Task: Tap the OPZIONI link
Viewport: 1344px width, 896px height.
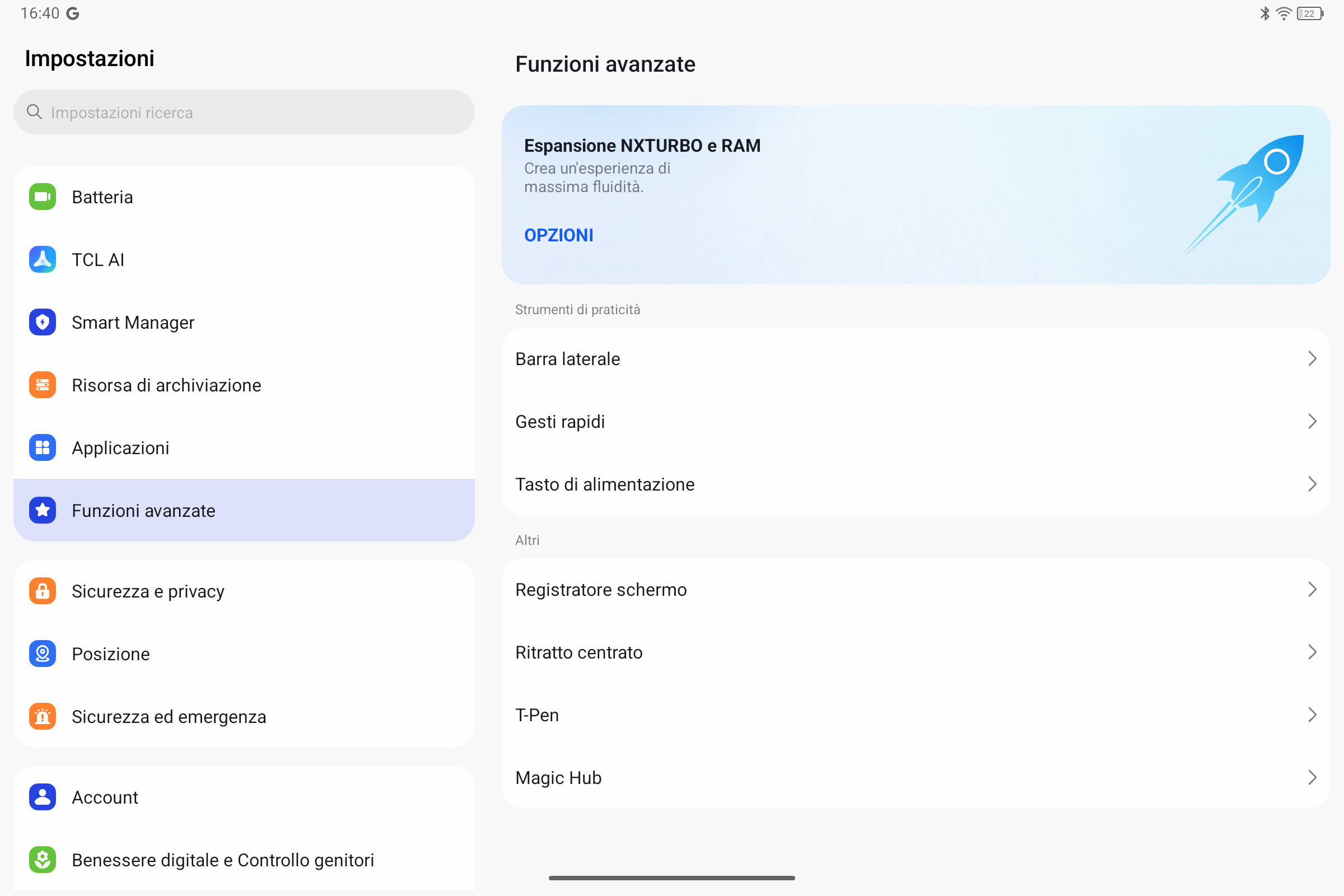Action: click(x=559, y=235)
